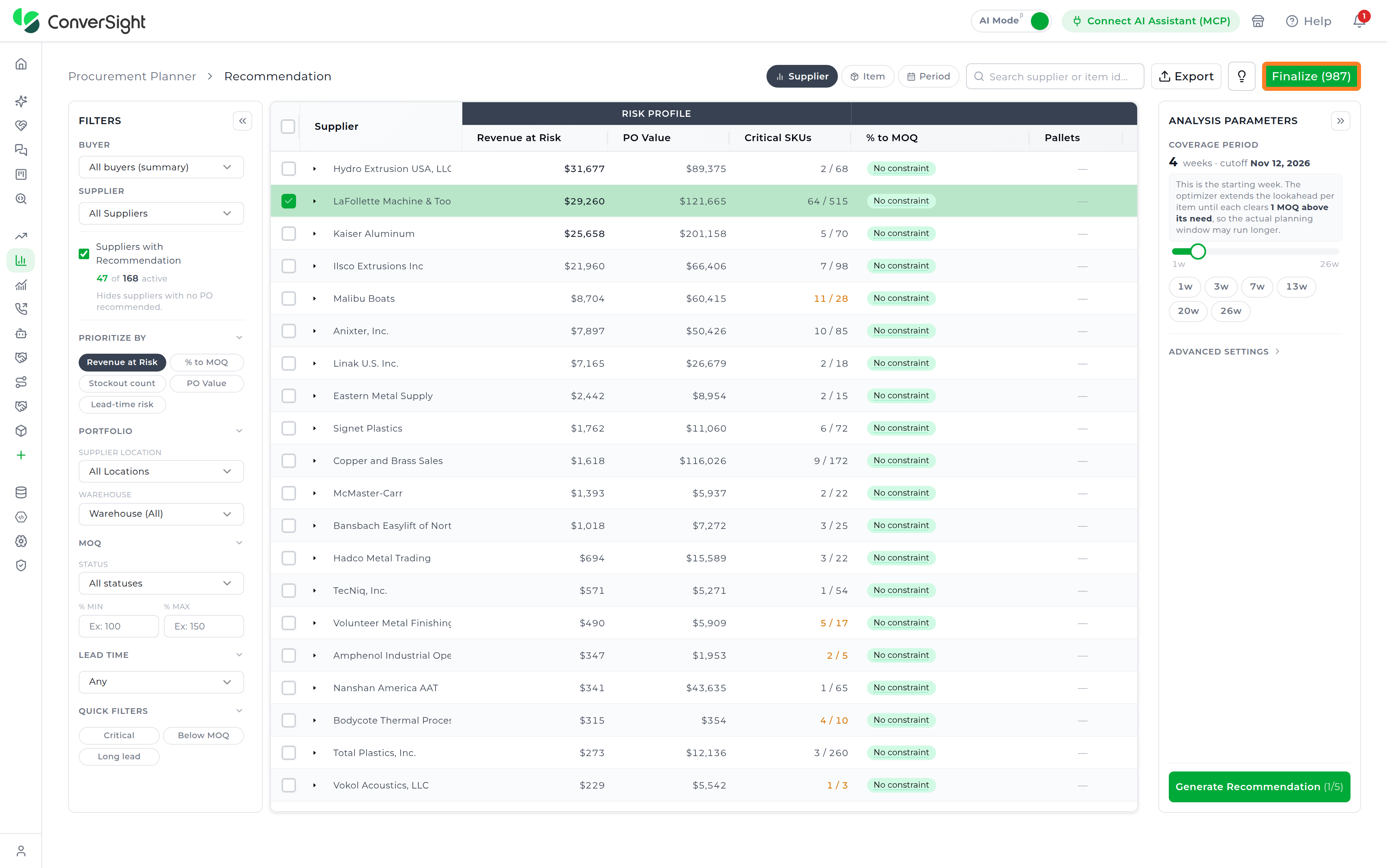Click the supplier or item search field
The image size is (1387, 868).
[x=1055, y=76]
